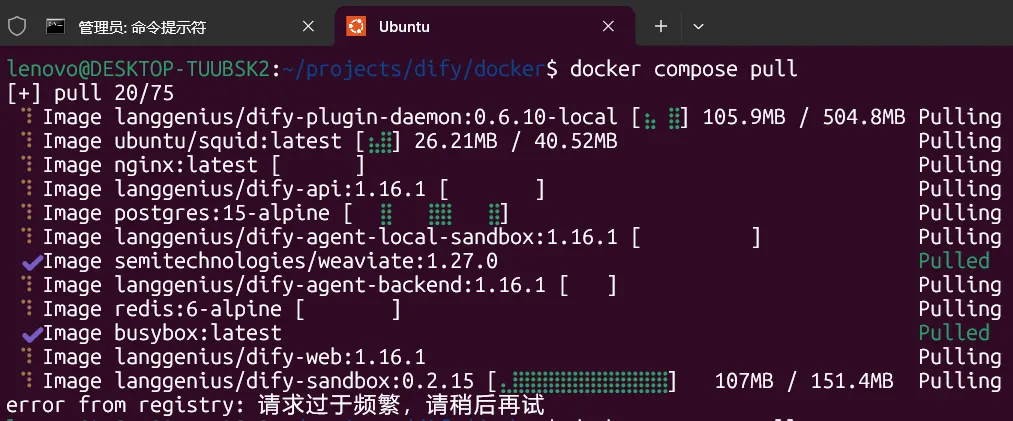Click the dify-web spinner icon

[27, 356]
